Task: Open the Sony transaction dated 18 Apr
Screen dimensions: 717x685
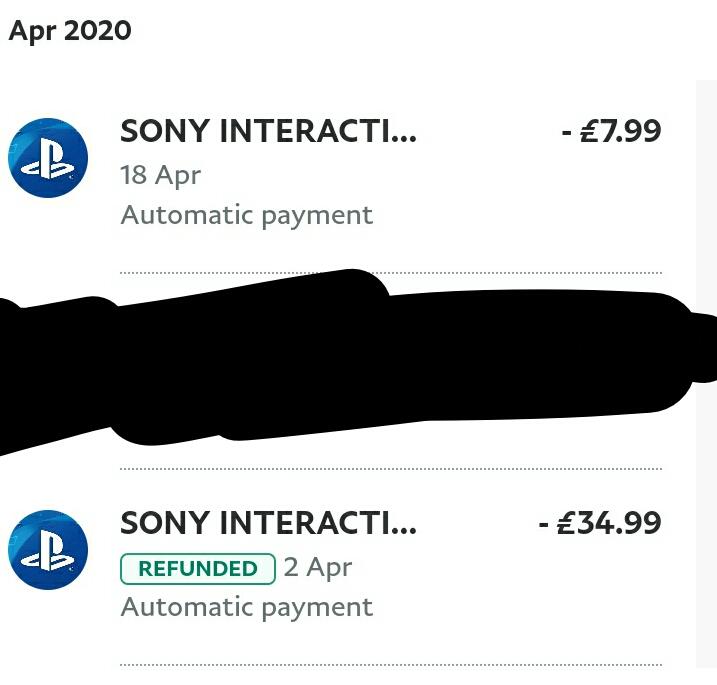Action: click(268, 132)
